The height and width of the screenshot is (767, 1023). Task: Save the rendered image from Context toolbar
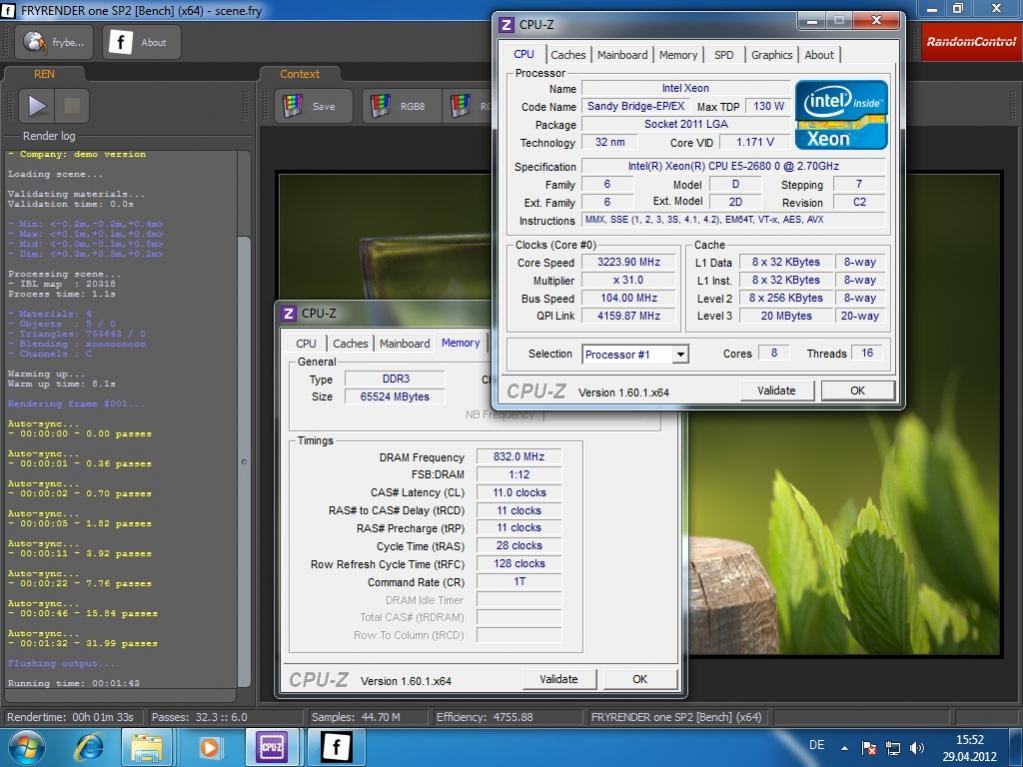pos(312,106)
